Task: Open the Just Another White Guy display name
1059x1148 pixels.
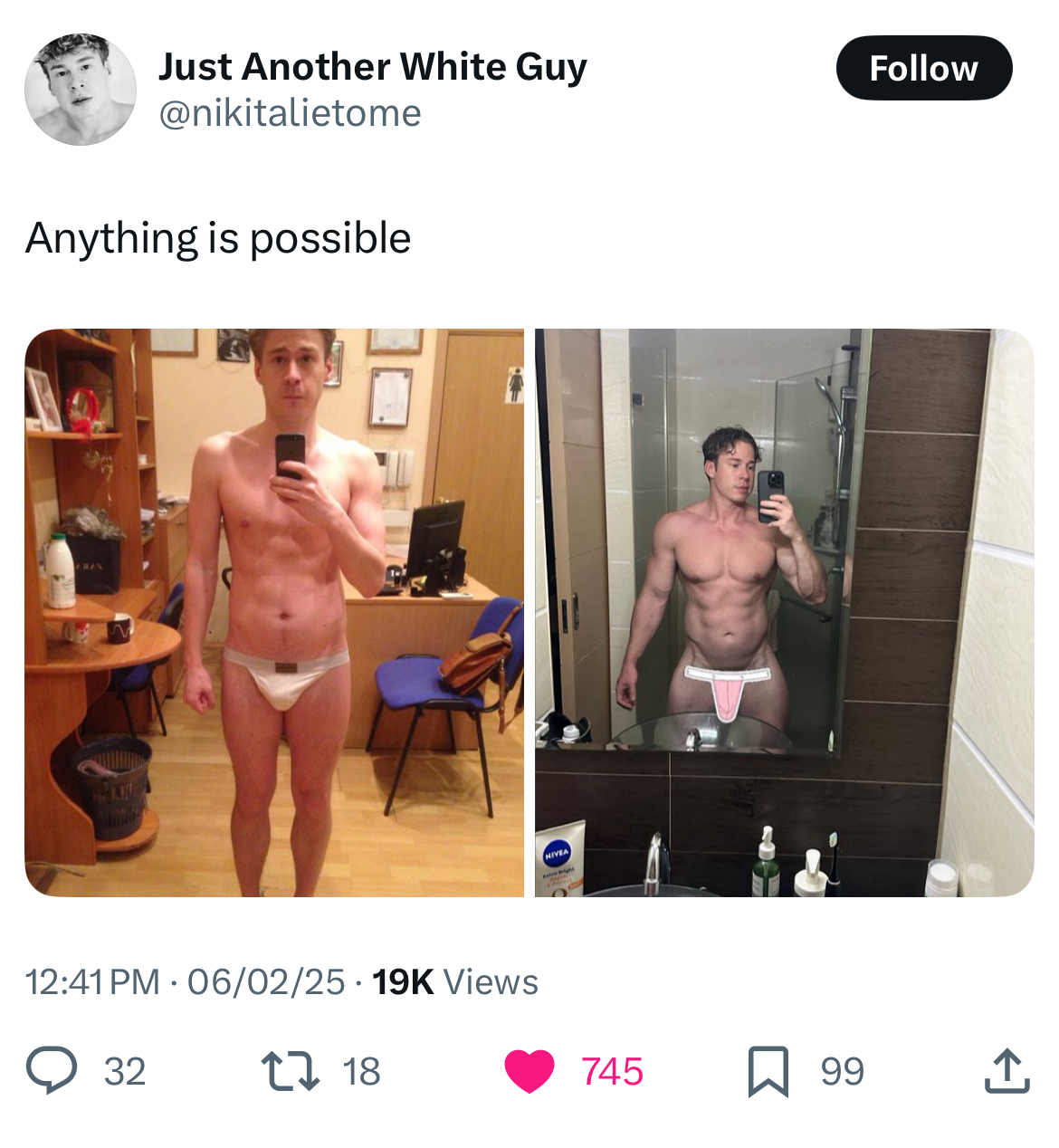Action: coord(373,66)
